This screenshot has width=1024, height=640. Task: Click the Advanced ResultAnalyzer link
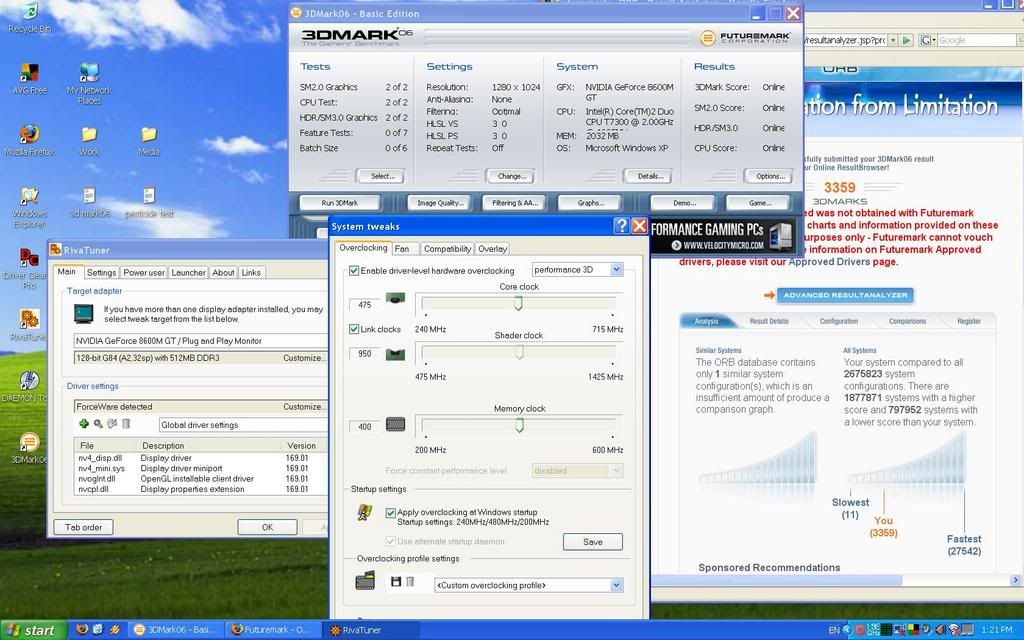(845, 295)
